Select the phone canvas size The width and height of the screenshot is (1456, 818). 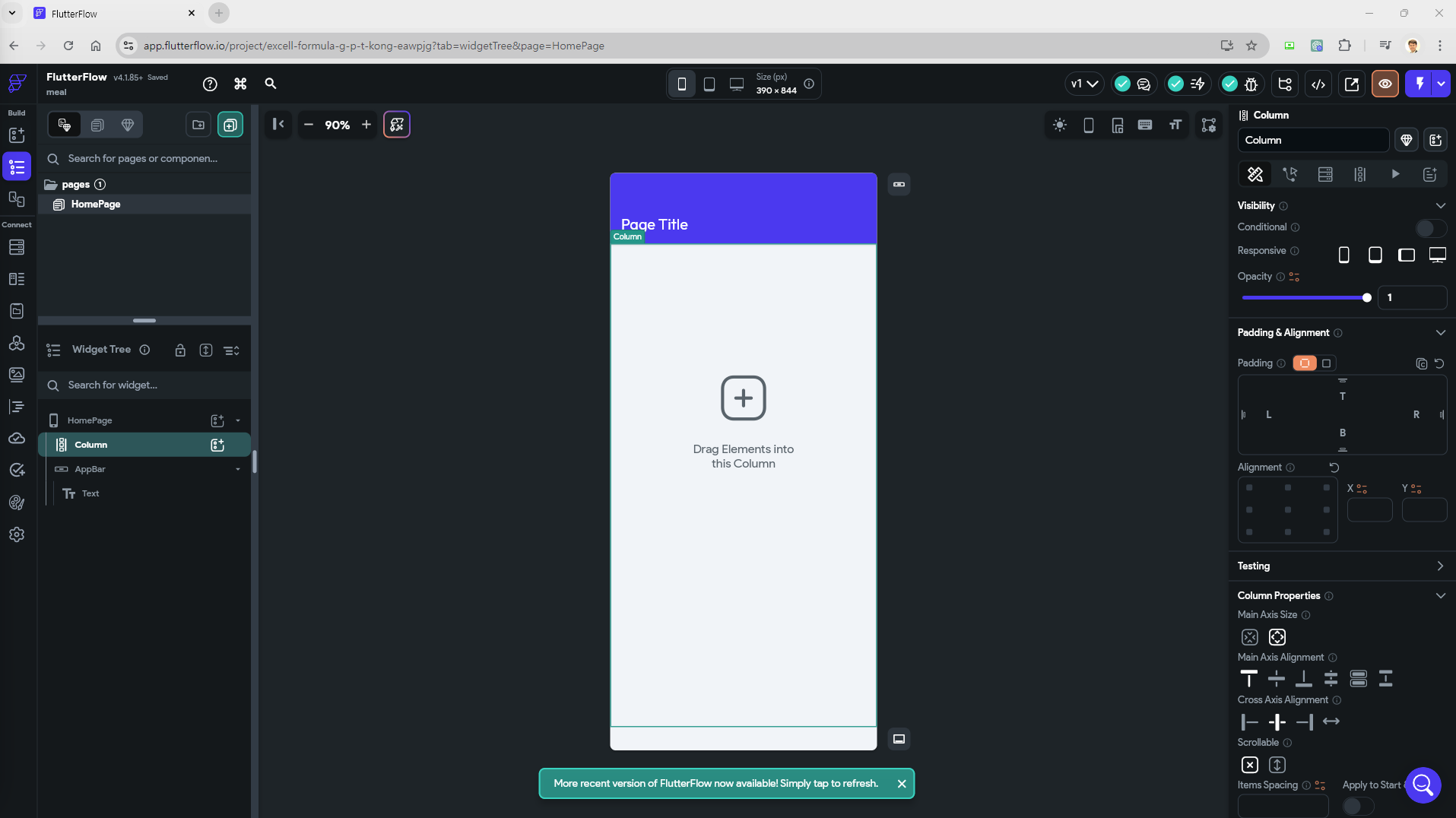pos(682,84)
